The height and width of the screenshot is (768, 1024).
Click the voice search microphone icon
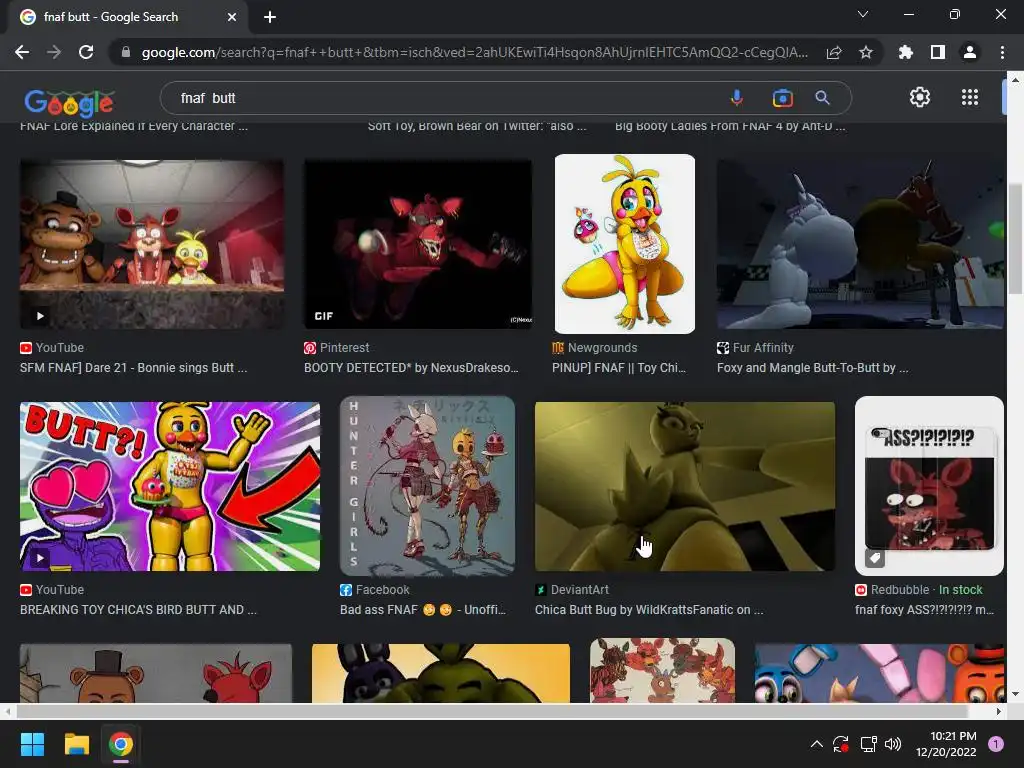pyautogui.click(x=737, y=98)
